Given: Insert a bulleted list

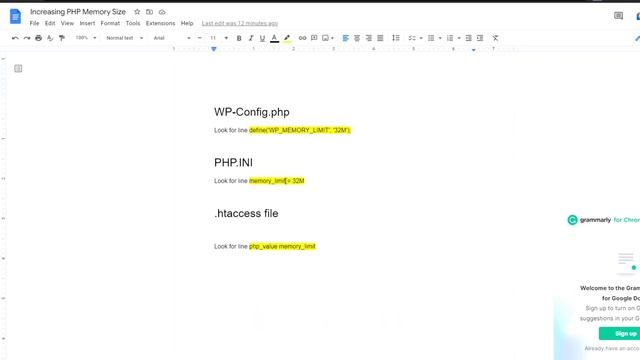Looking at the screenshot, I should point(431,38).
